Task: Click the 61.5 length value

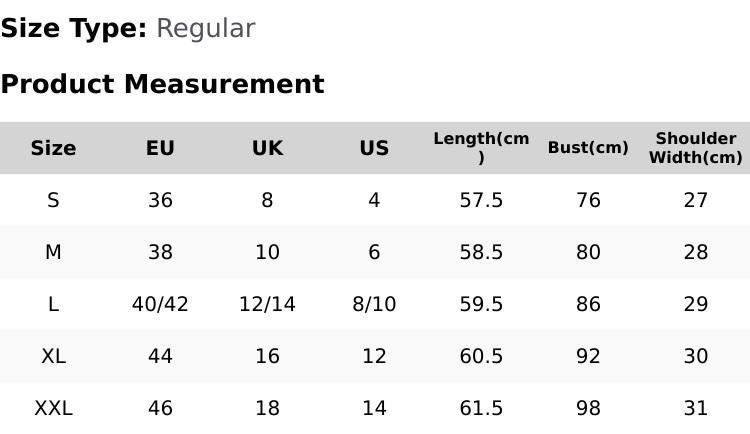Action: pyautogui.click(x=481, y=408)
